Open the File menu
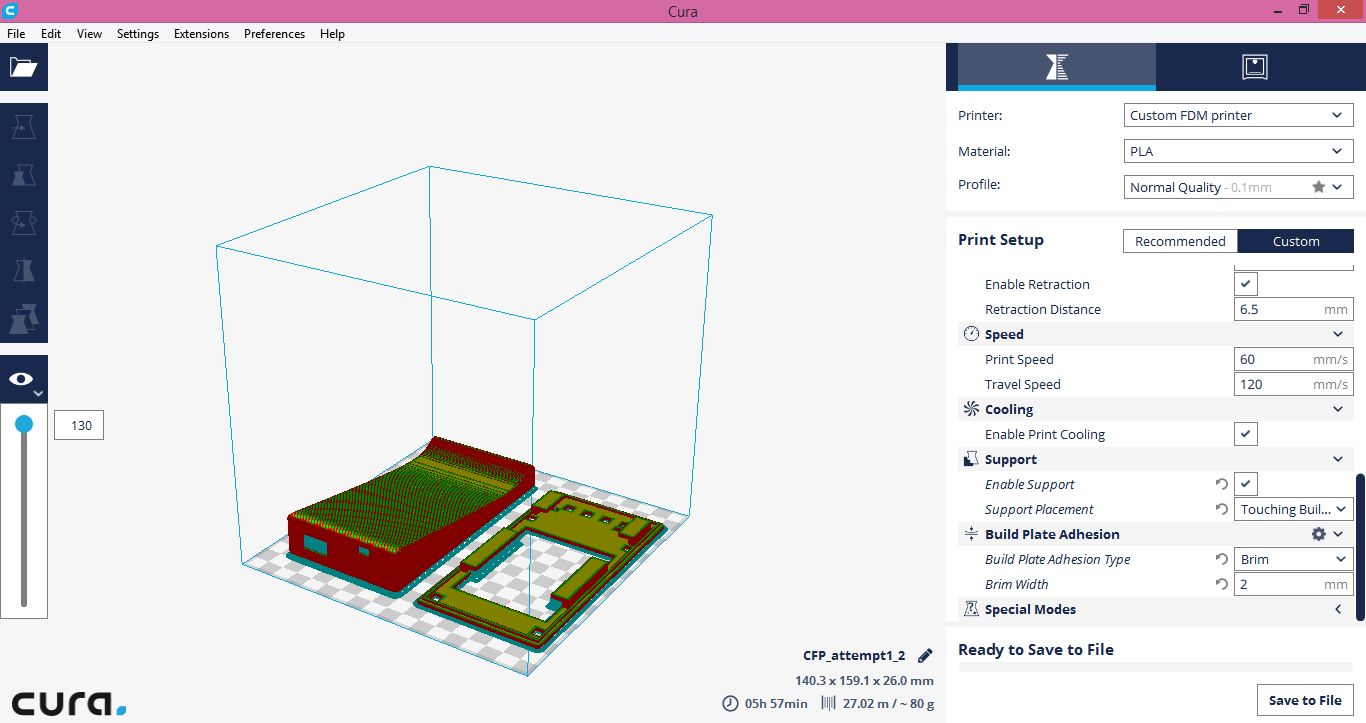Image resolution: width=1366 pixels, height=723 pixels. click(16, 33)
